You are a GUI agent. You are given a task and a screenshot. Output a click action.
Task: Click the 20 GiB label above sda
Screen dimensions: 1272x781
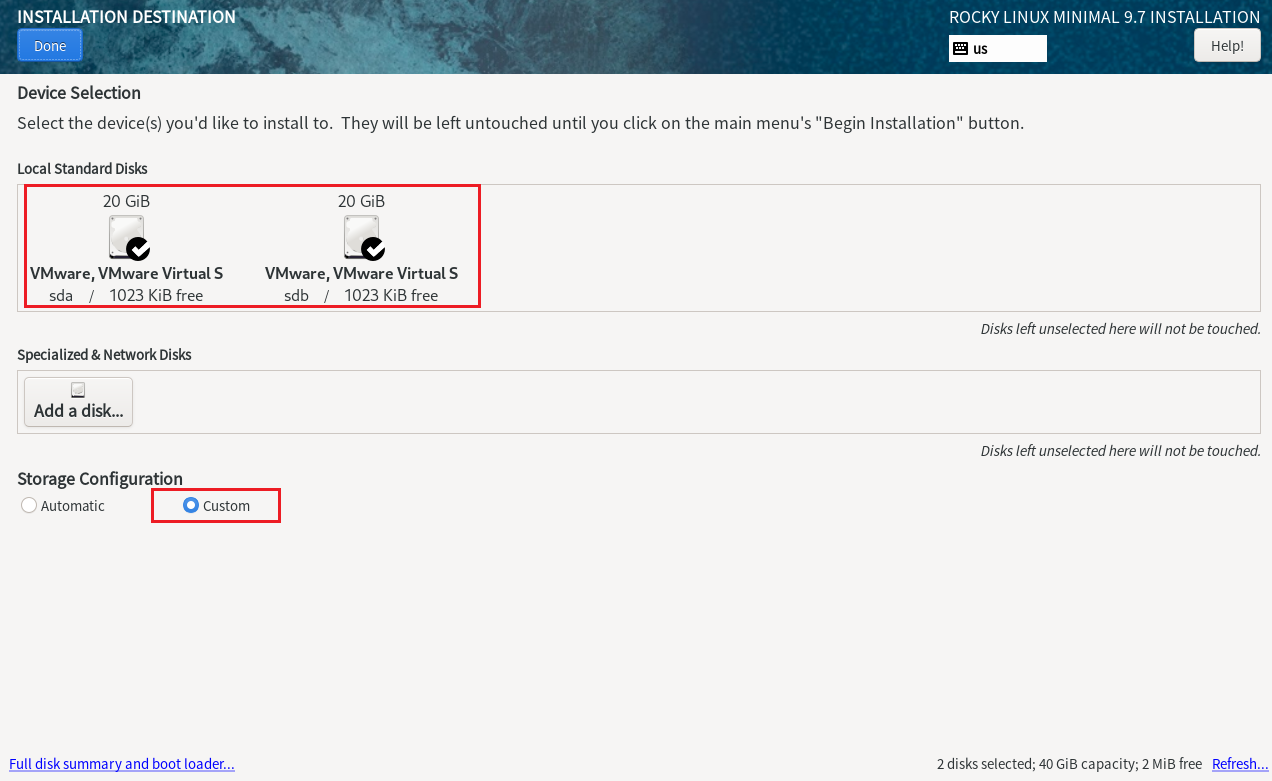point(126,201)
